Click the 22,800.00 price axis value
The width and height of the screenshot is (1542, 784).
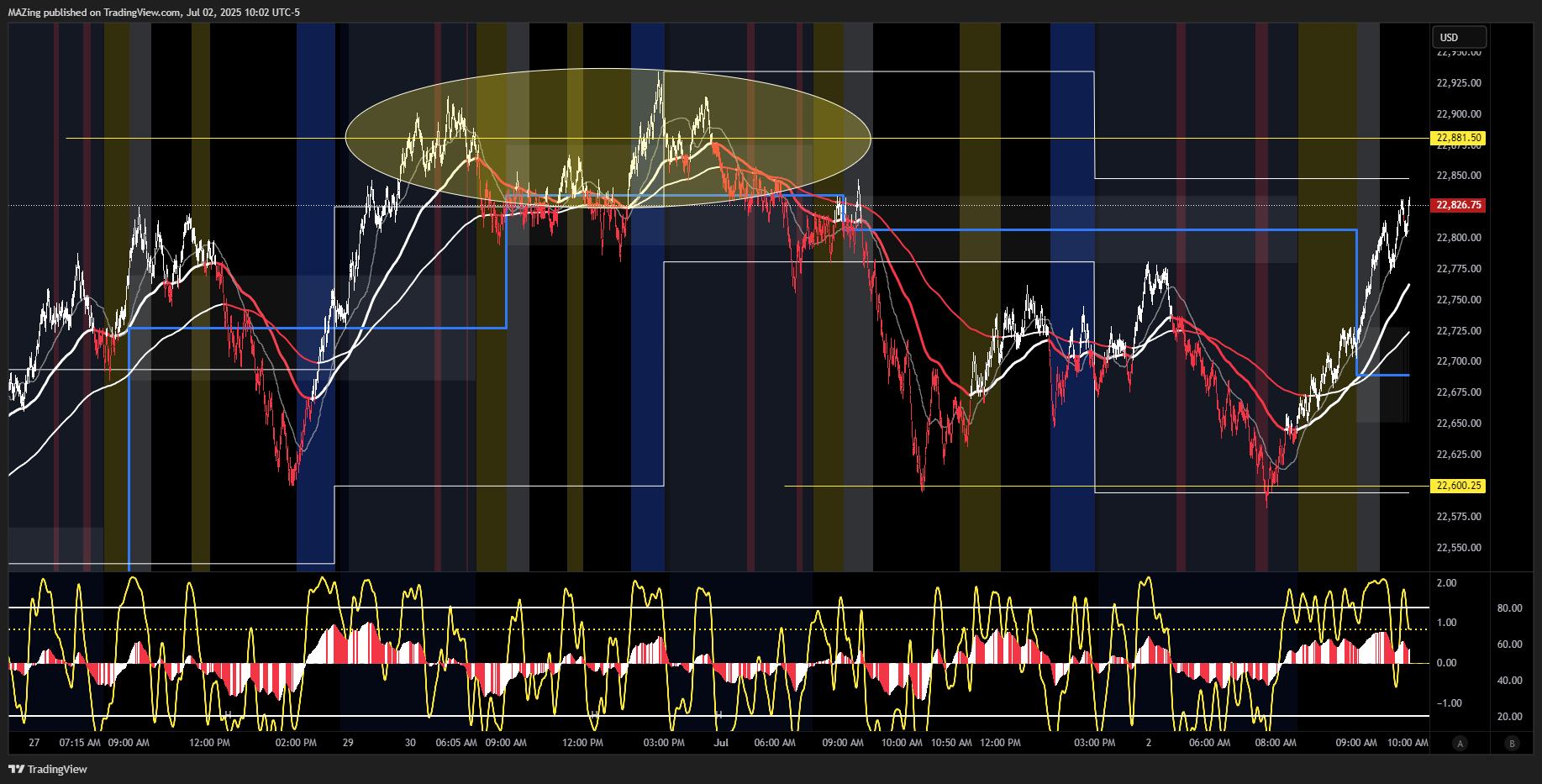pyautogui.click(x=1459, y=238)
